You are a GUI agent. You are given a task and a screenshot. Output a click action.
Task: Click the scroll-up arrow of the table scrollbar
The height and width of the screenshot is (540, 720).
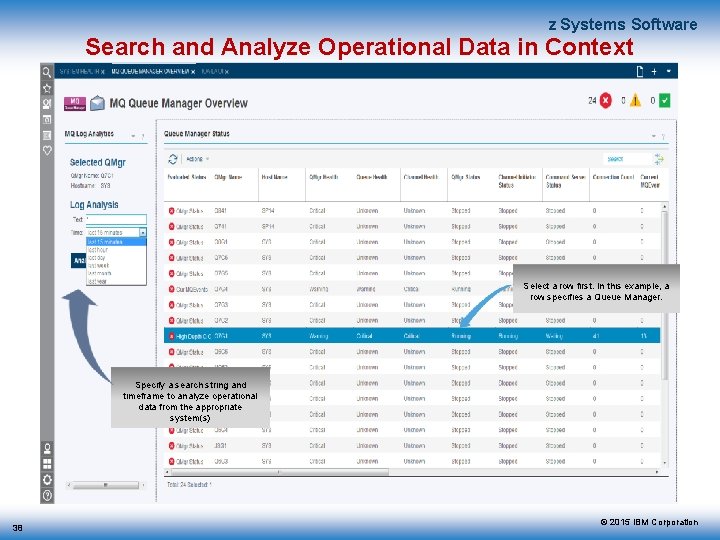tap(664, 207)
